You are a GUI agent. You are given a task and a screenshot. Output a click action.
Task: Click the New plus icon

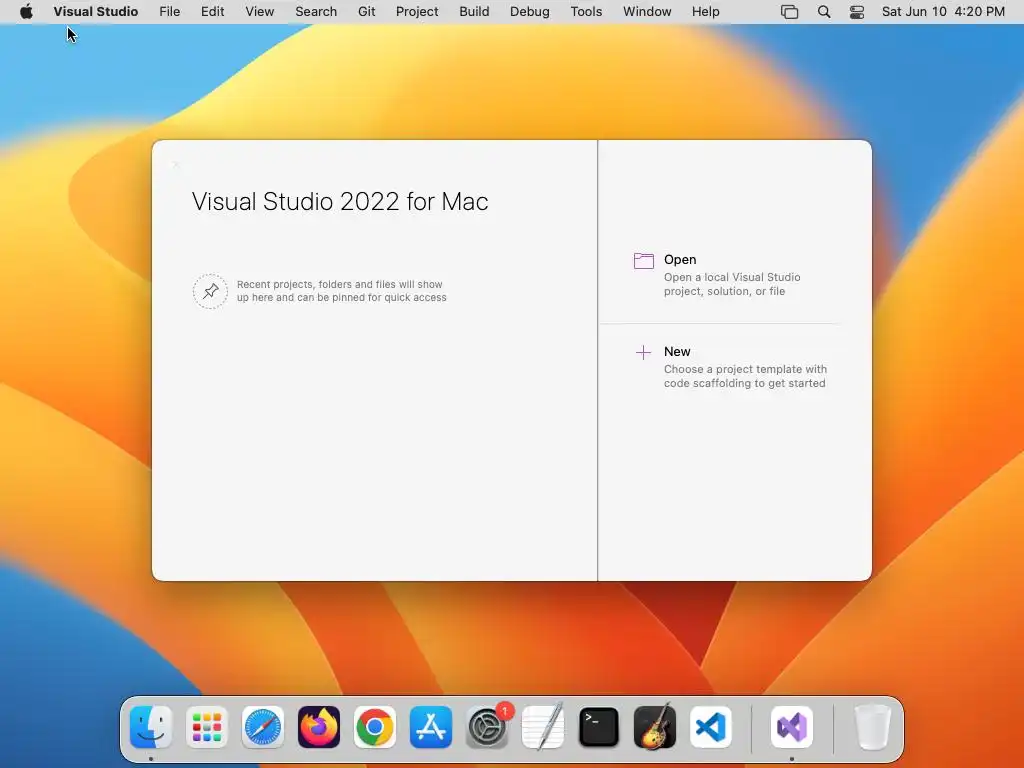643,353
